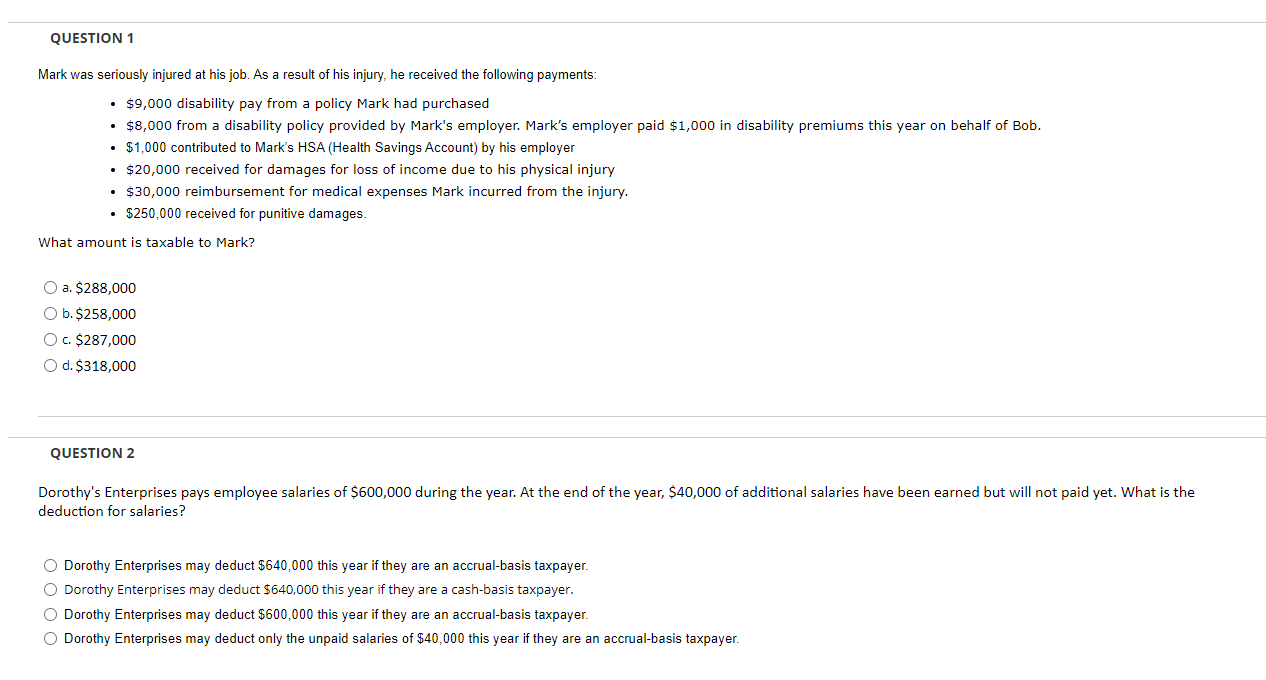Choose option c. $287,000

[49, 339]
